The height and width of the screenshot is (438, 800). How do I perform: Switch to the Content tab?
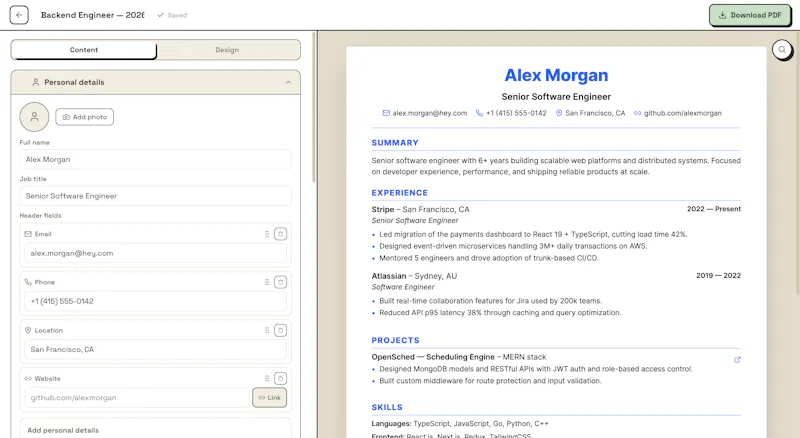[84, 50]
